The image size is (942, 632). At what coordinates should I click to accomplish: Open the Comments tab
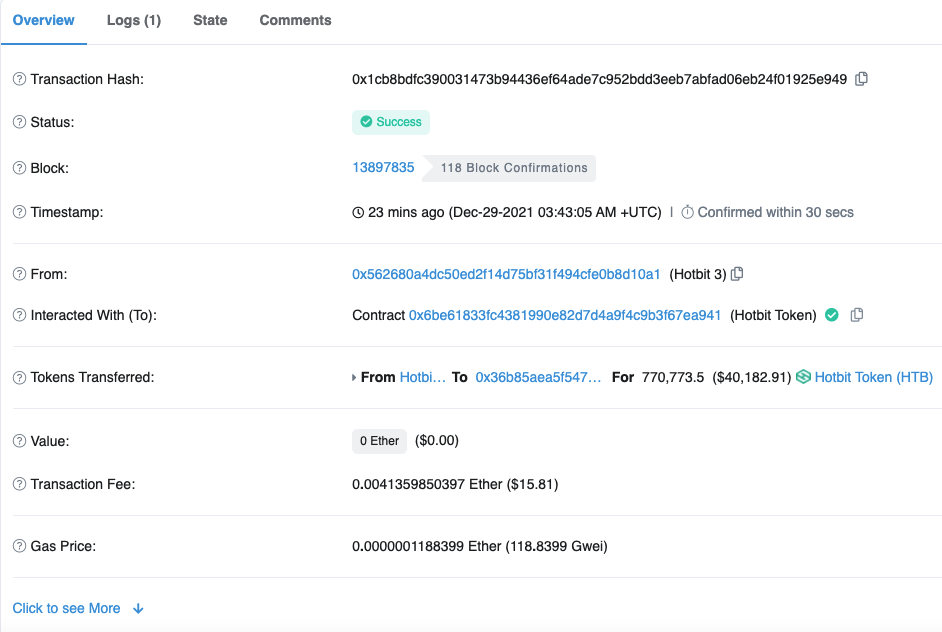(x=295, y=20)
